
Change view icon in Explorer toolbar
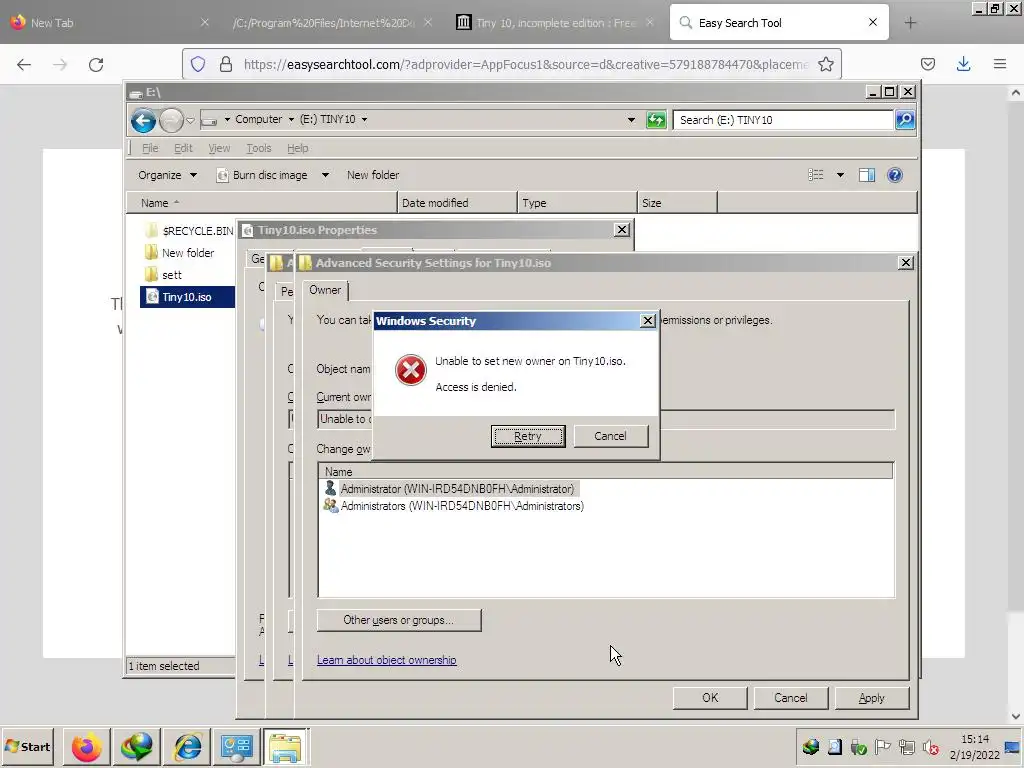click(815, 175)
